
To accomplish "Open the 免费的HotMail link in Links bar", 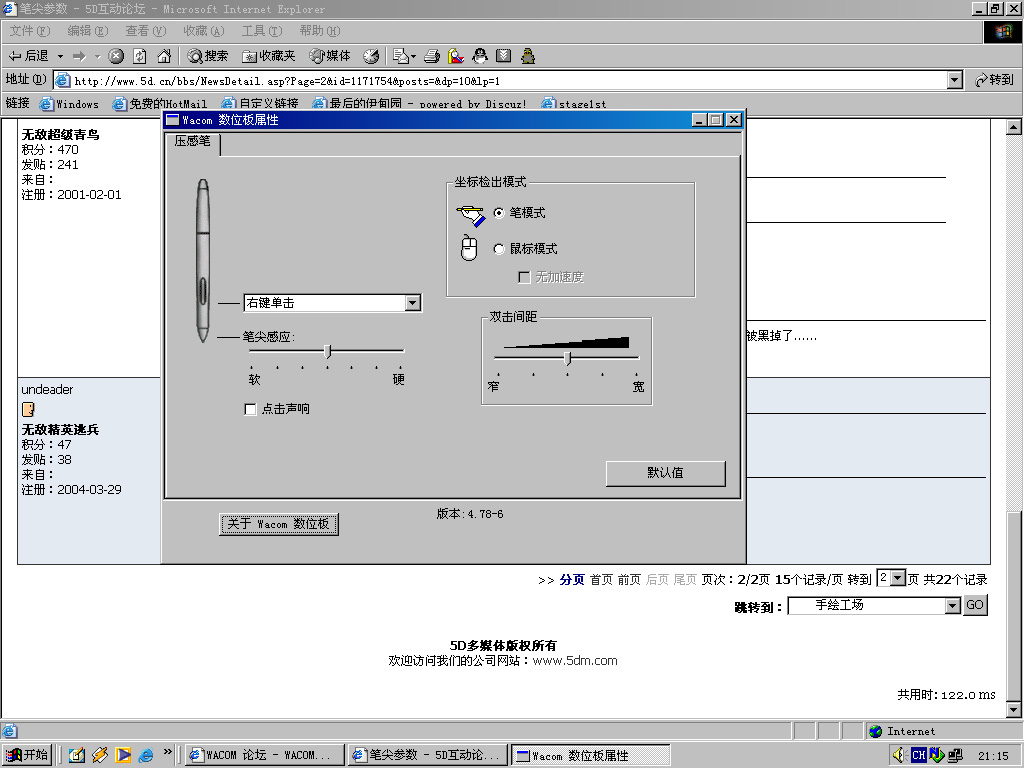I will 160,104.
